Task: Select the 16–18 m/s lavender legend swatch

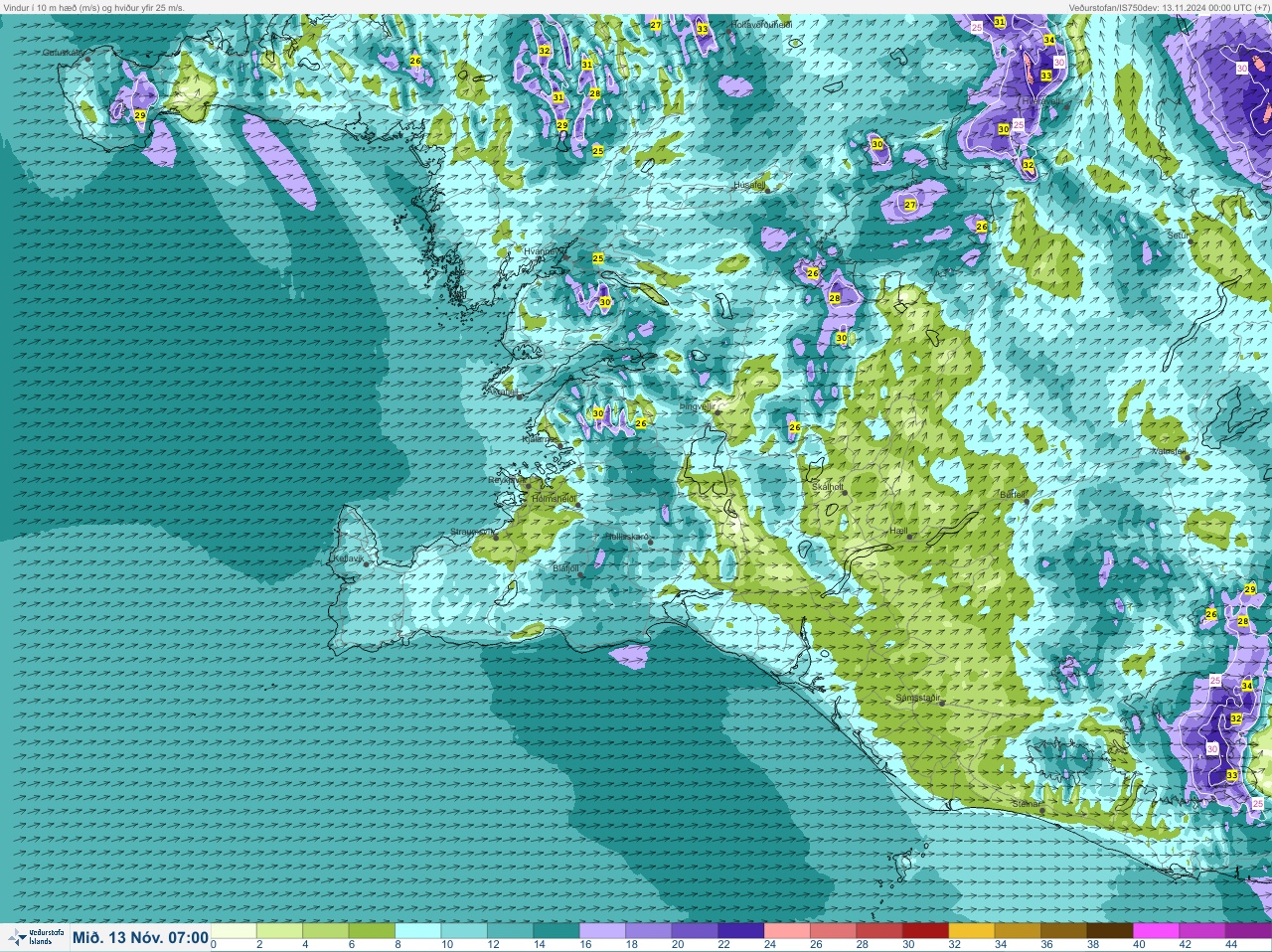Action: click(601, 931)
